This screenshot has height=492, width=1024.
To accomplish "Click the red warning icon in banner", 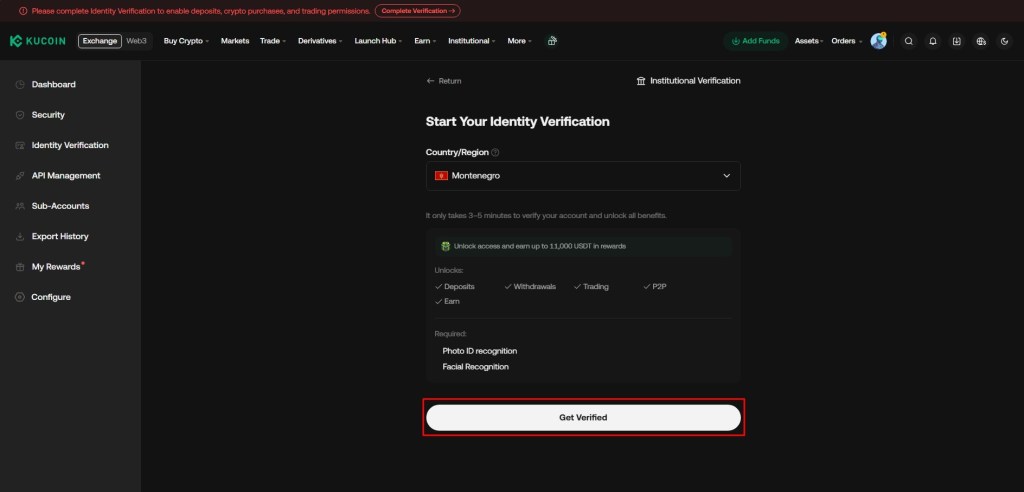I will 24,11.
